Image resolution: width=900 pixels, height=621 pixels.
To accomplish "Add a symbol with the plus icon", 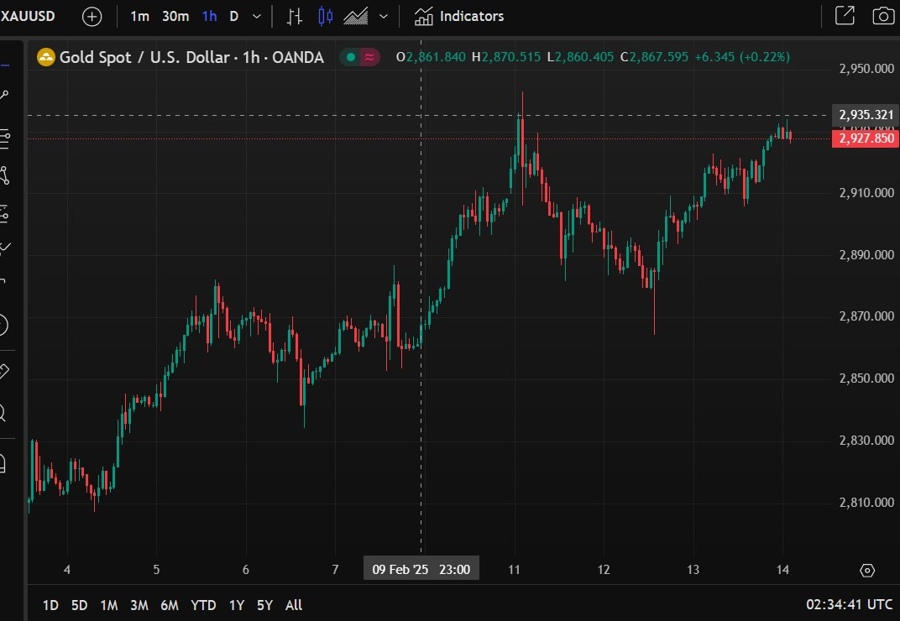I will tap(92, 16).
